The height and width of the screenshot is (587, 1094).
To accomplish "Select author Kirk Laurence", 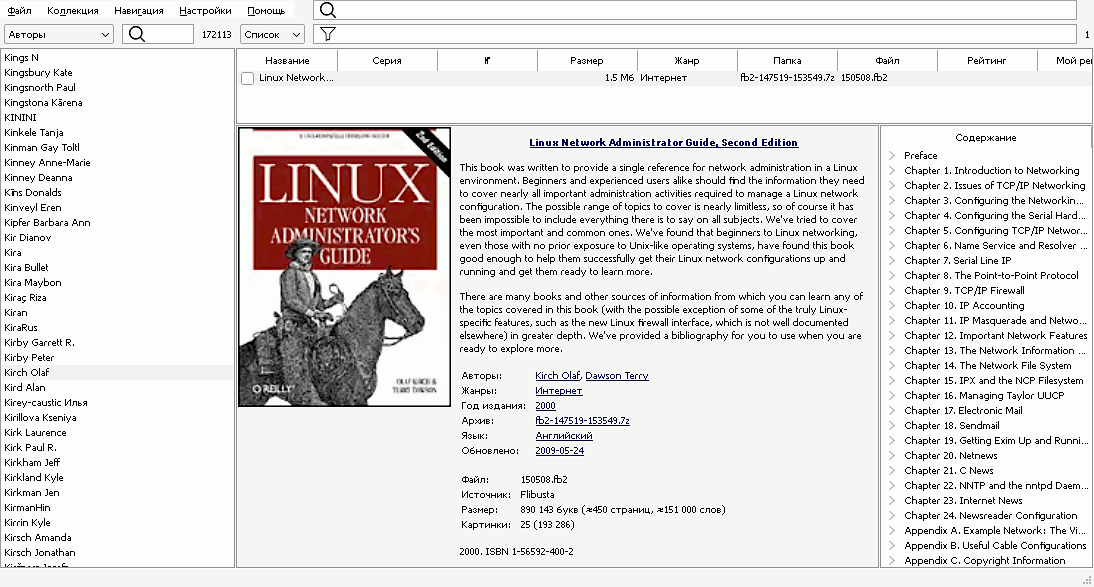I will (117, 433).
